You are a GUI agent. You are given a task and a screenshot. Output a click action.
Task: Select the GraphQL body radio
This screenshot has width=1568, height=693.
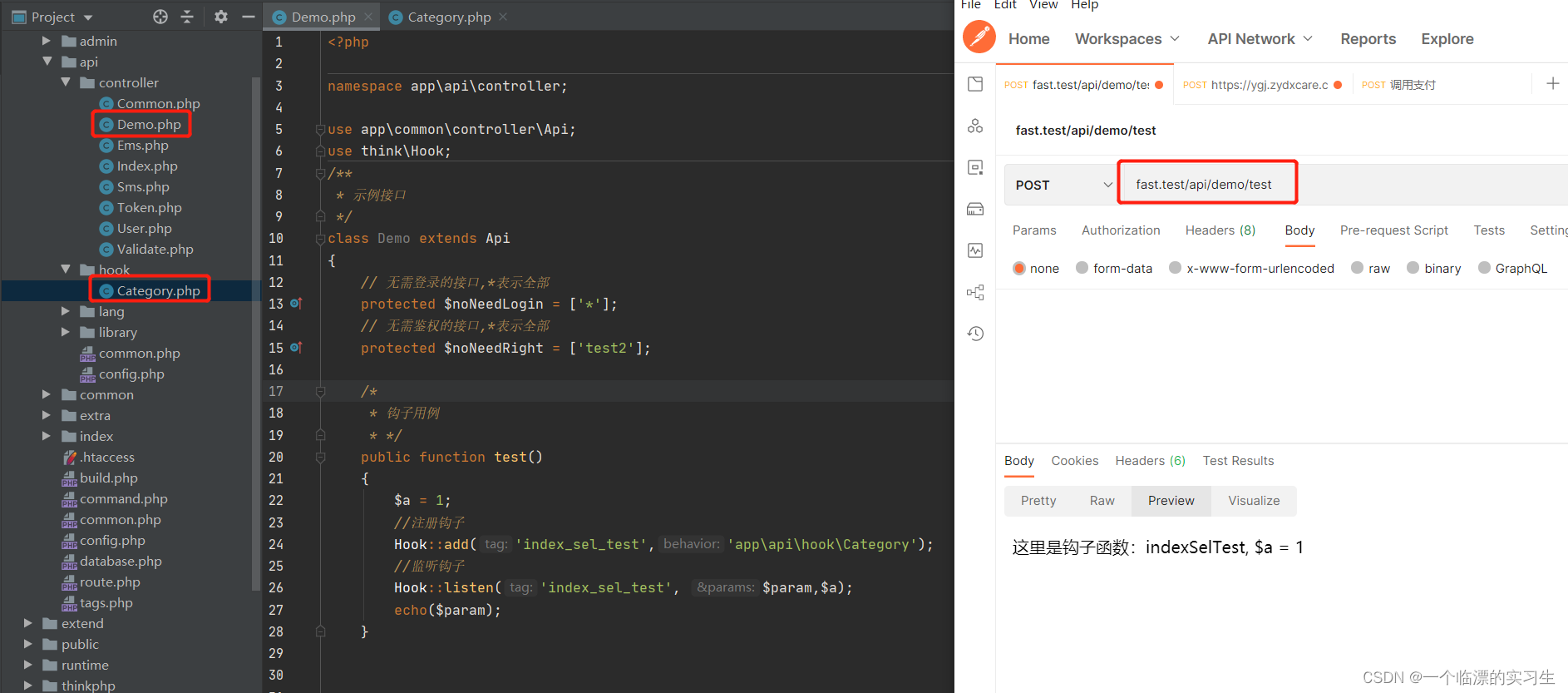(1484, 268)
